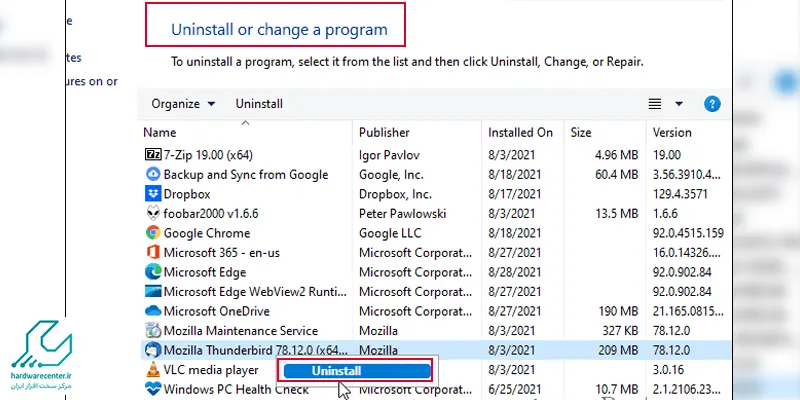Select the Mozilla Thunderbird 78.12.0 entry
Image resolution: width=800 pixels, height=400 pixels.
coord(255,351)
